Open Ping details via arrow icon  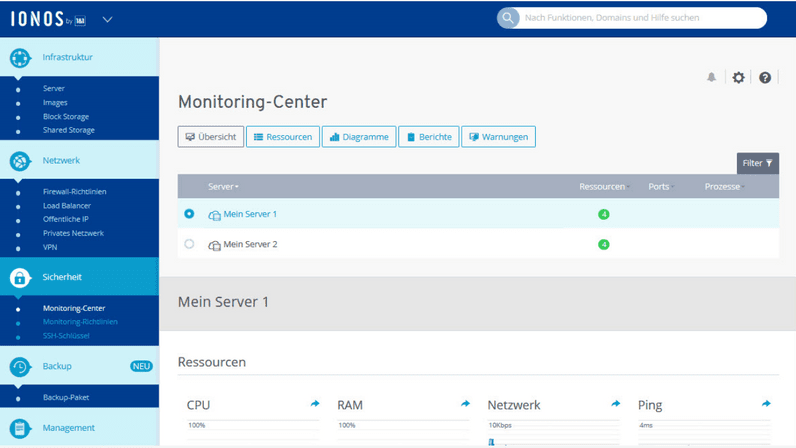(x=766, y=404)
